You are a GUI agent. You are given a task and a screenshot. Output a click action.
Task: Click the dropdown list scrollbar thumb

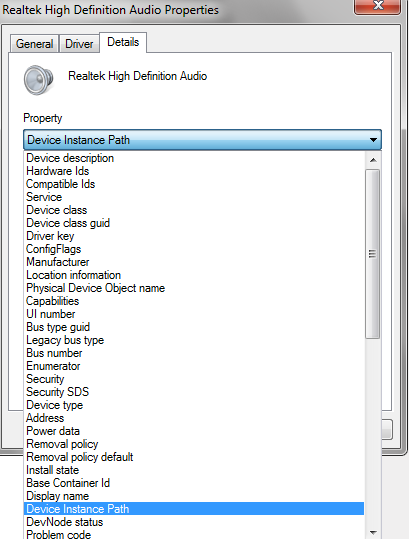(373, 254)
